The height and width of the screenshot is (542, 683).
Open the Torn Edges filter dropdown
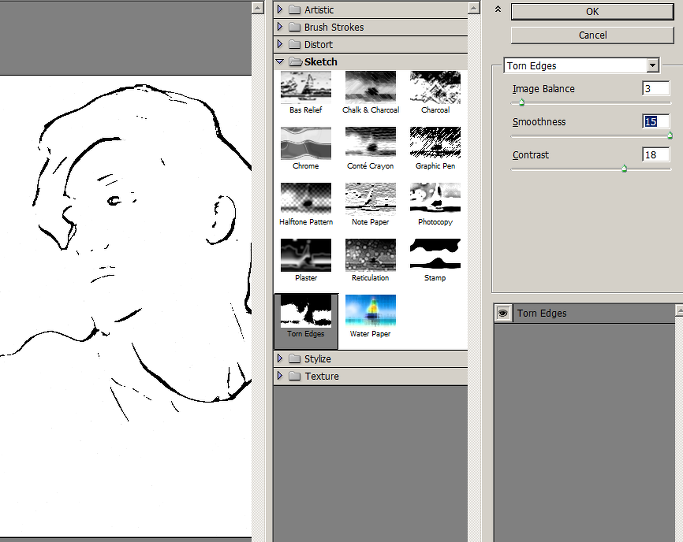pyautogui.click(x=652, y=66)
